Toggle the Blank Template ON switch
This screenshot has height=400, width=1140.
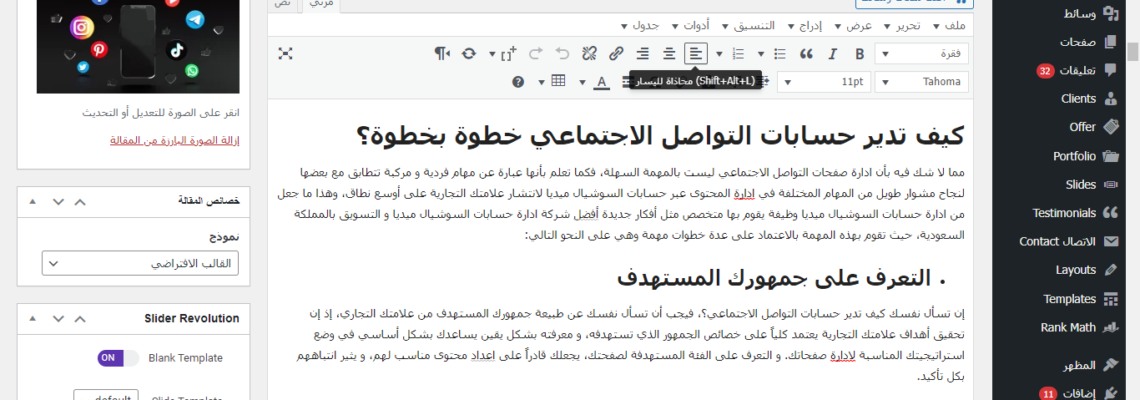click(x=118, y=358)
